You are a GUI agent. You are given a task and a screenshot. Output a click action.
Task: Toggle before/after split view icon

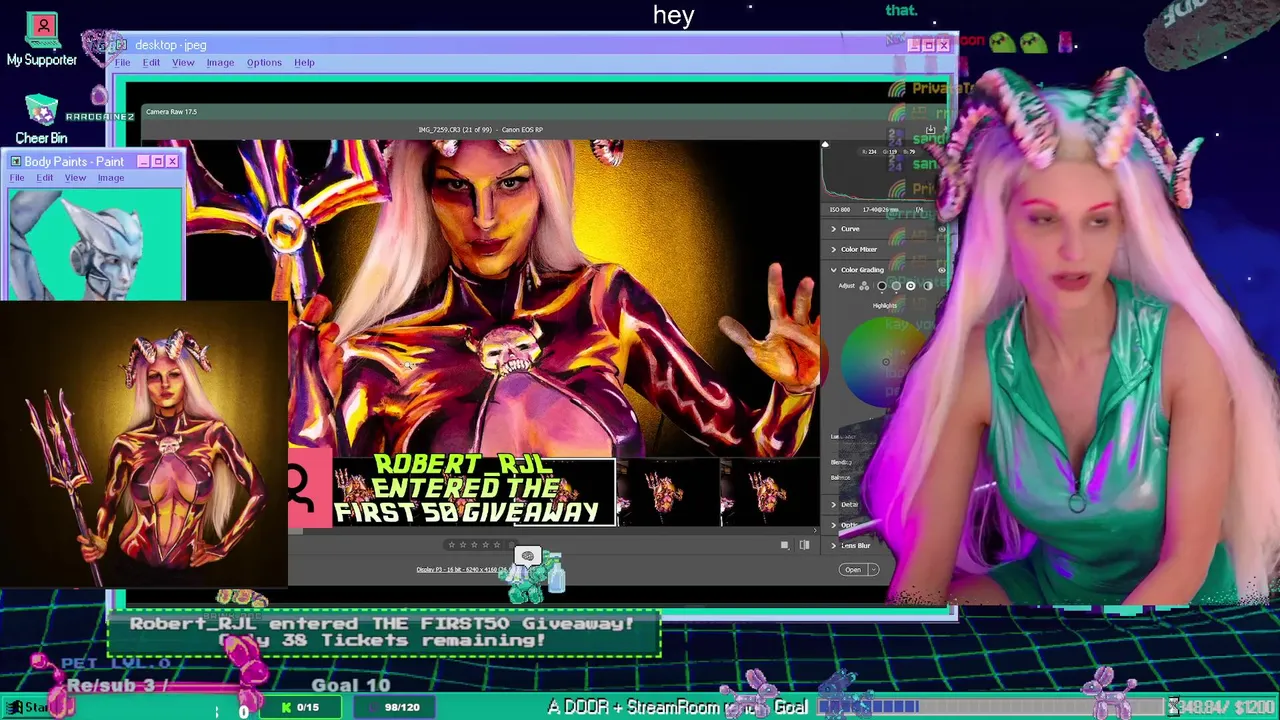[x=804, y=545]
